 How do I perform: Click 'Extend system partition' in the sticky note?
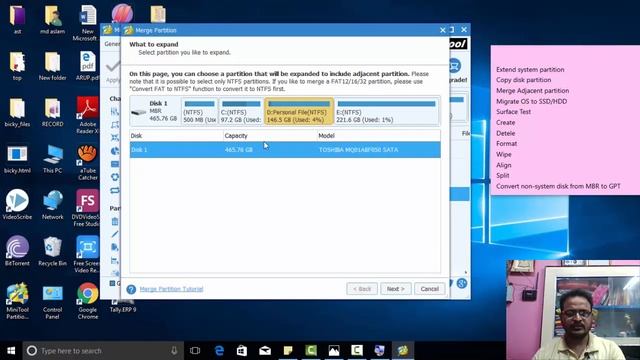[530, 69]
